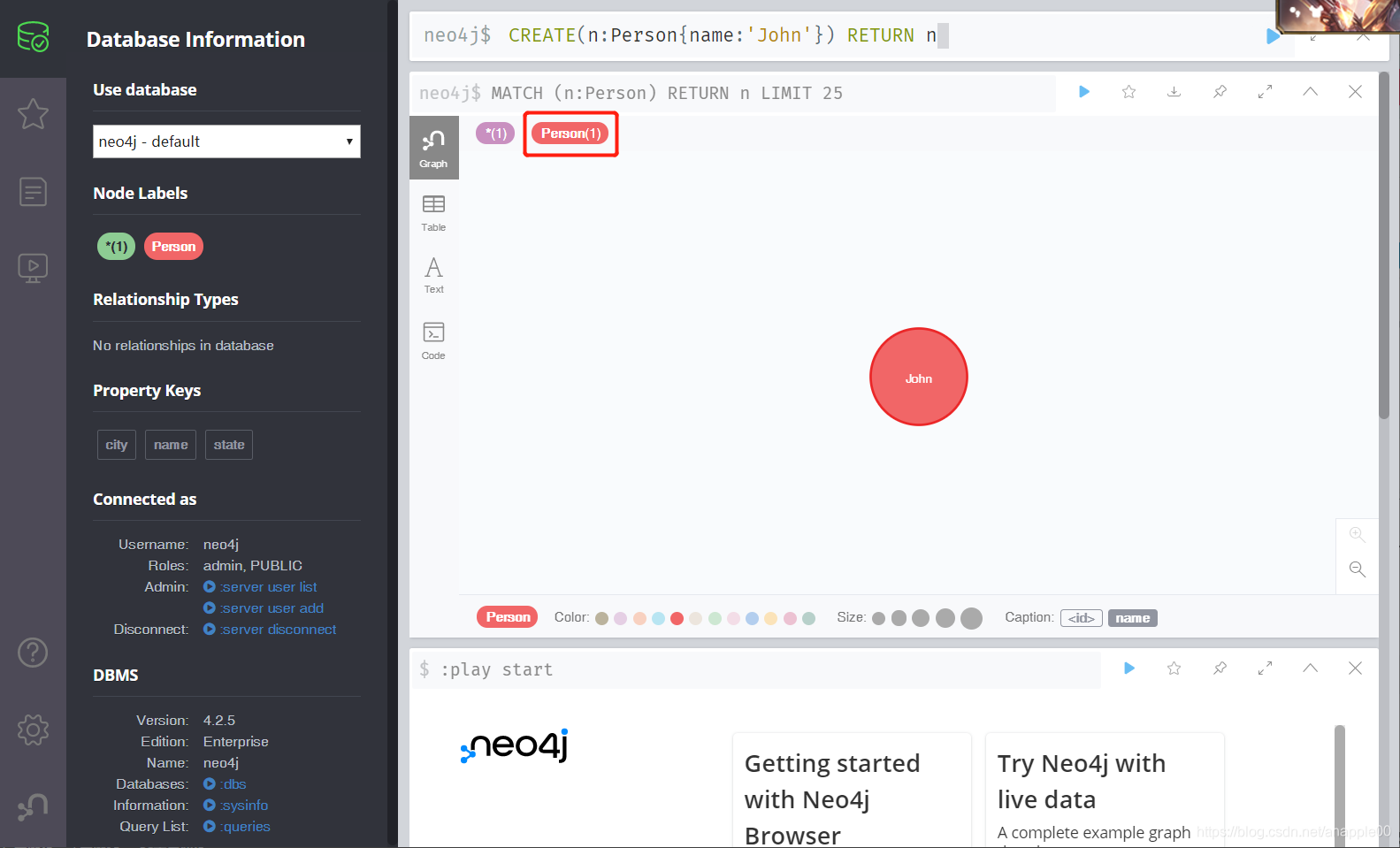The height and width of the screenshot is (848, 1400).
Task: Click the Person(1) tag in result frame
Action: point(570,134)
